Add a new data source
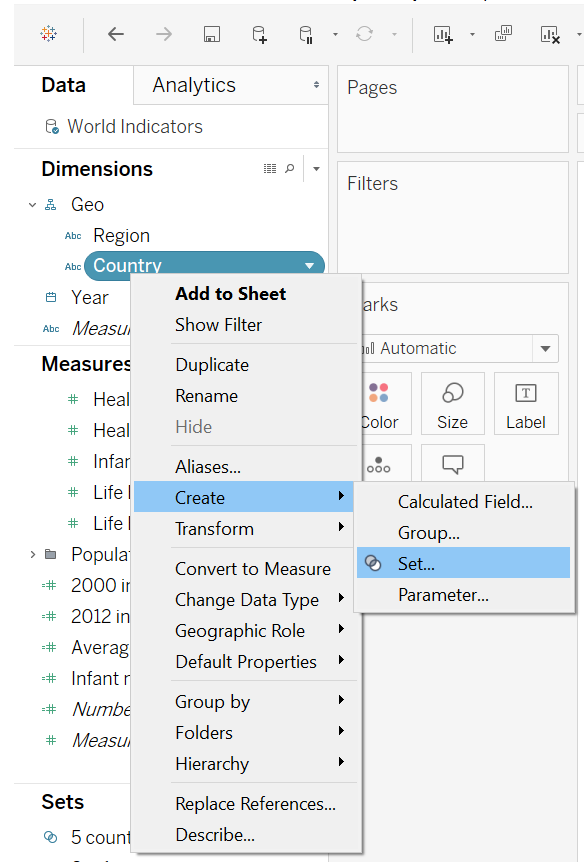This screenshot has width=584, height=862. pos(259,33)
